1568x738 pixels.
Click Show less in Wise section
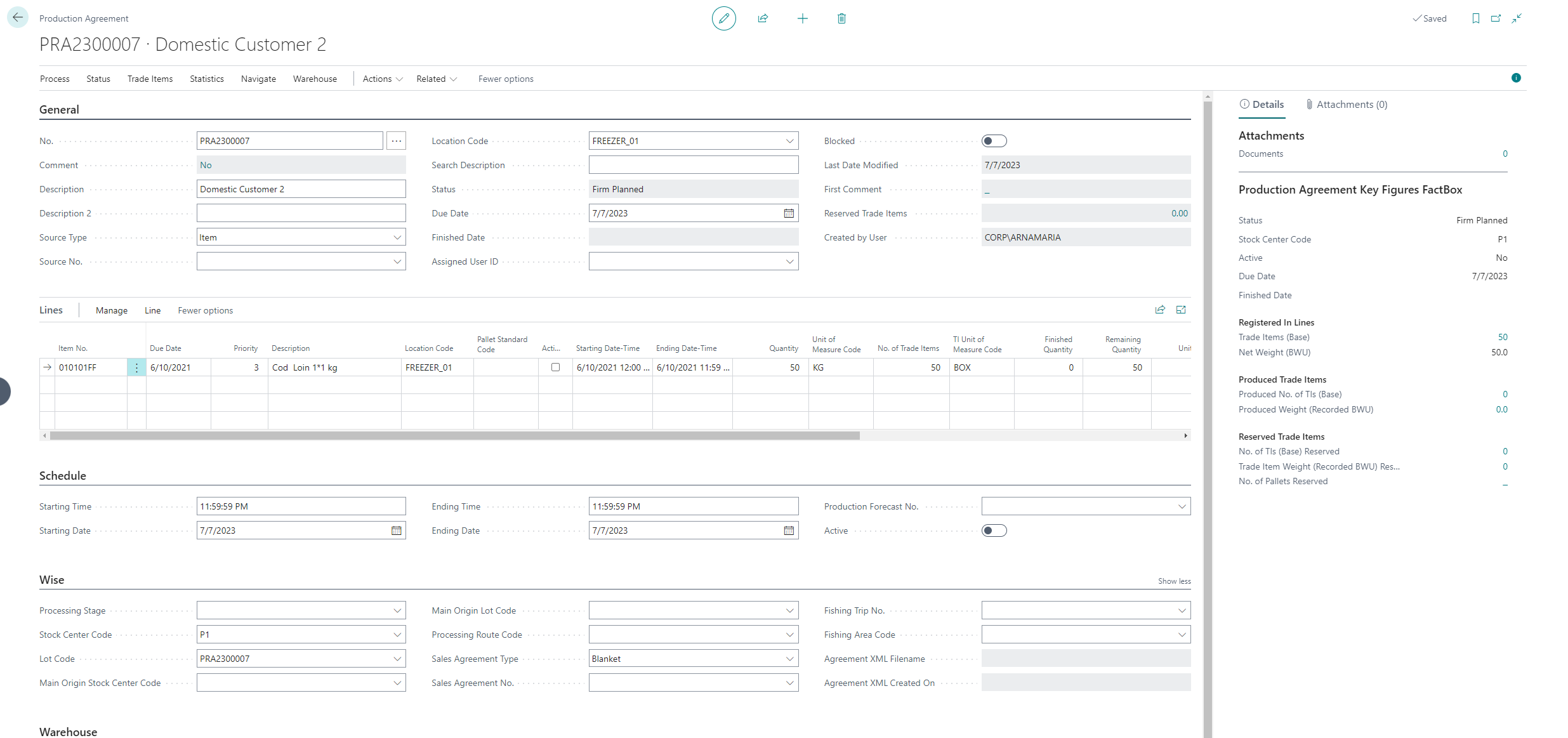[x=1174, y=581]
